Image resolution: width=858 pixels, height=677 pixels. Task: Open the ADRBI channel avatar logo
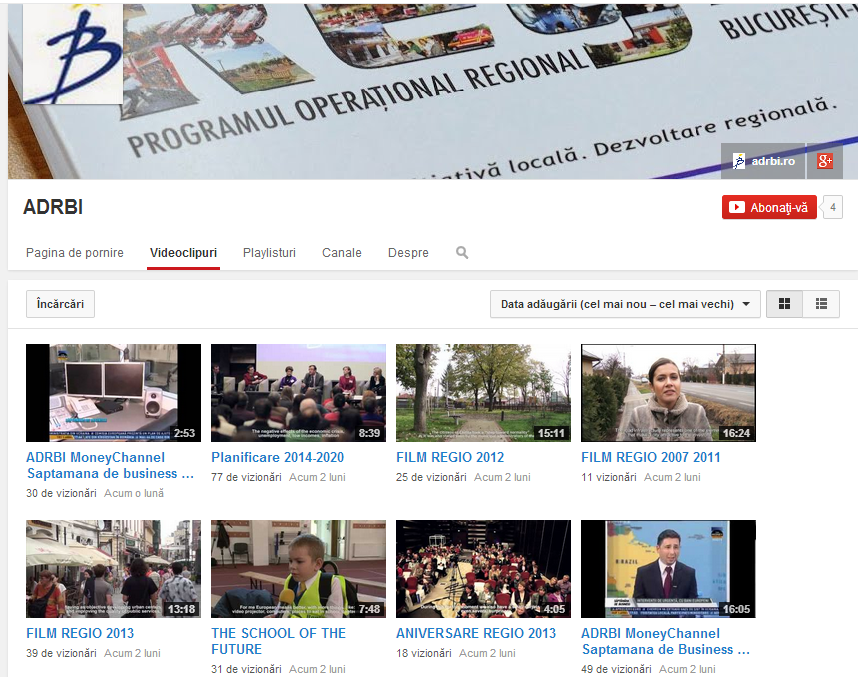coord(73,53)
